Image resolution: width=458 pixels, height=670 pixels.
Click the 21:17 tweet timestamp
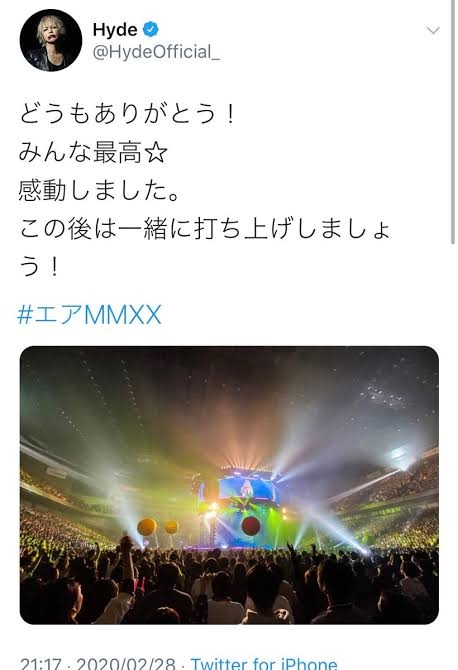40,664
